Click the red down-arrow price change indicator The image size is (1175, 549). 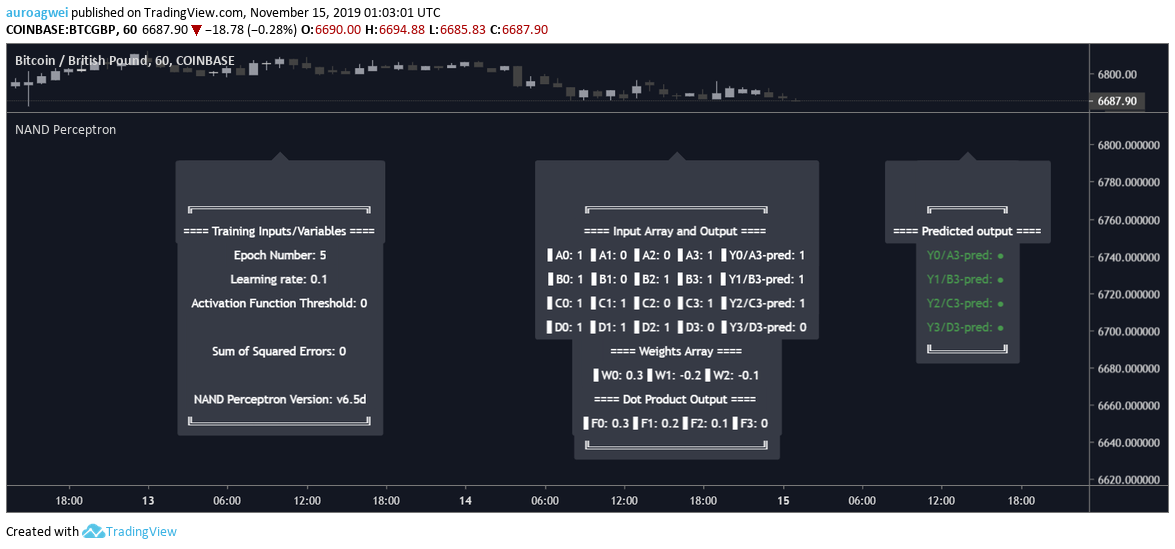[196, 30]
